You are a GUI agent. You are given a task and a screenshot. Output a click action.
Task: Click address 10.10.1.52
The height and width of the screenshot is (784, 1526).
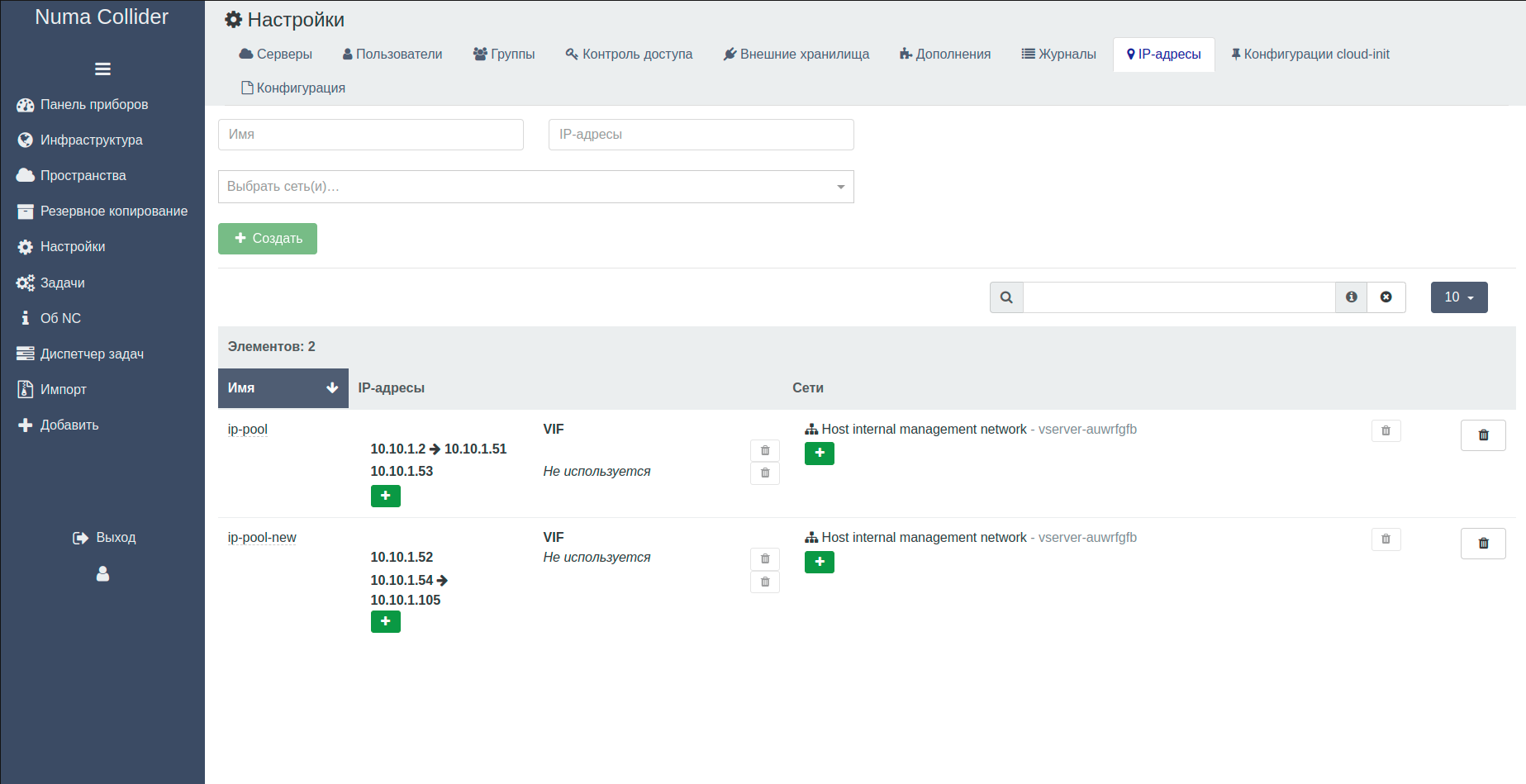tap(402, 558)
